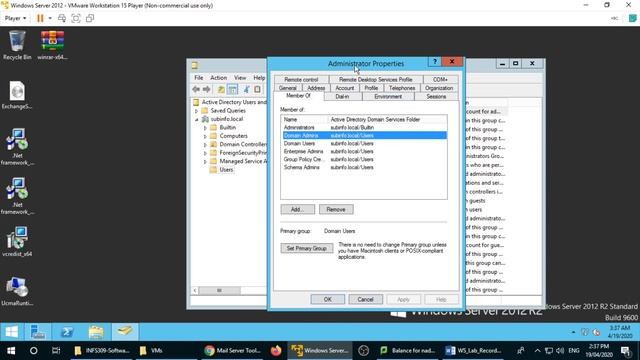Switch to the Environment tab
The width and height of the screenshot is (640, 360).
point(388,97)
